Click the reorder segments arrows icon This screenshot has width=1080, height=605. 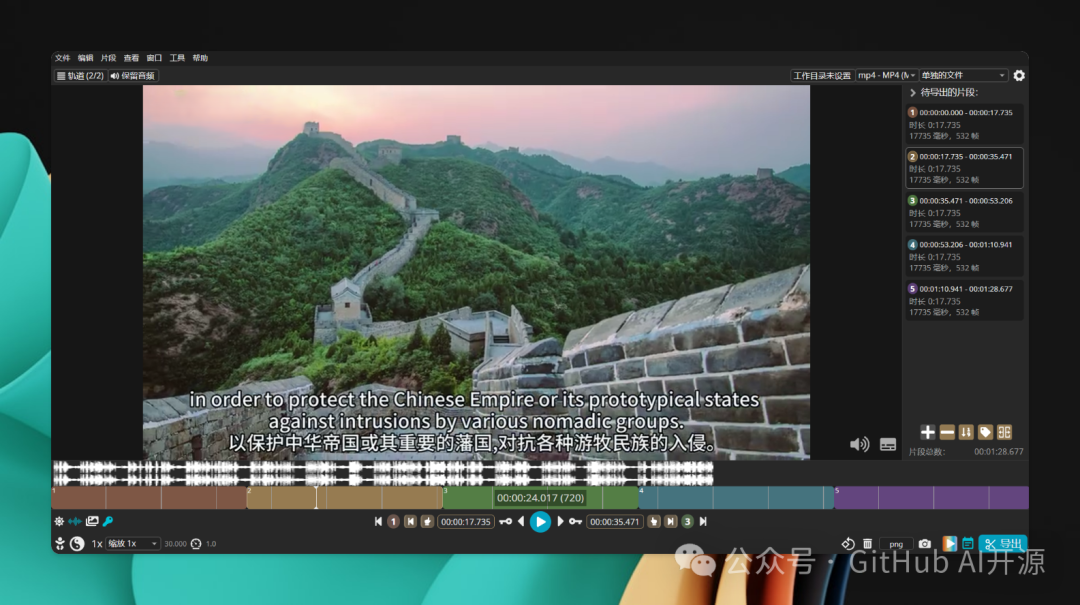(x=966, y=432)
